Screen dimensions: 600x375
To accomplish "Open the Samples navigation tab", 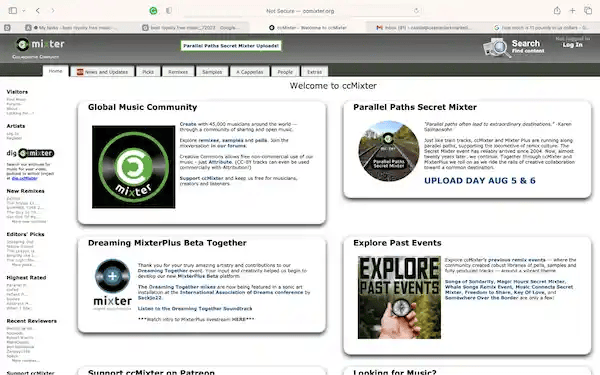I will (212, 72).
